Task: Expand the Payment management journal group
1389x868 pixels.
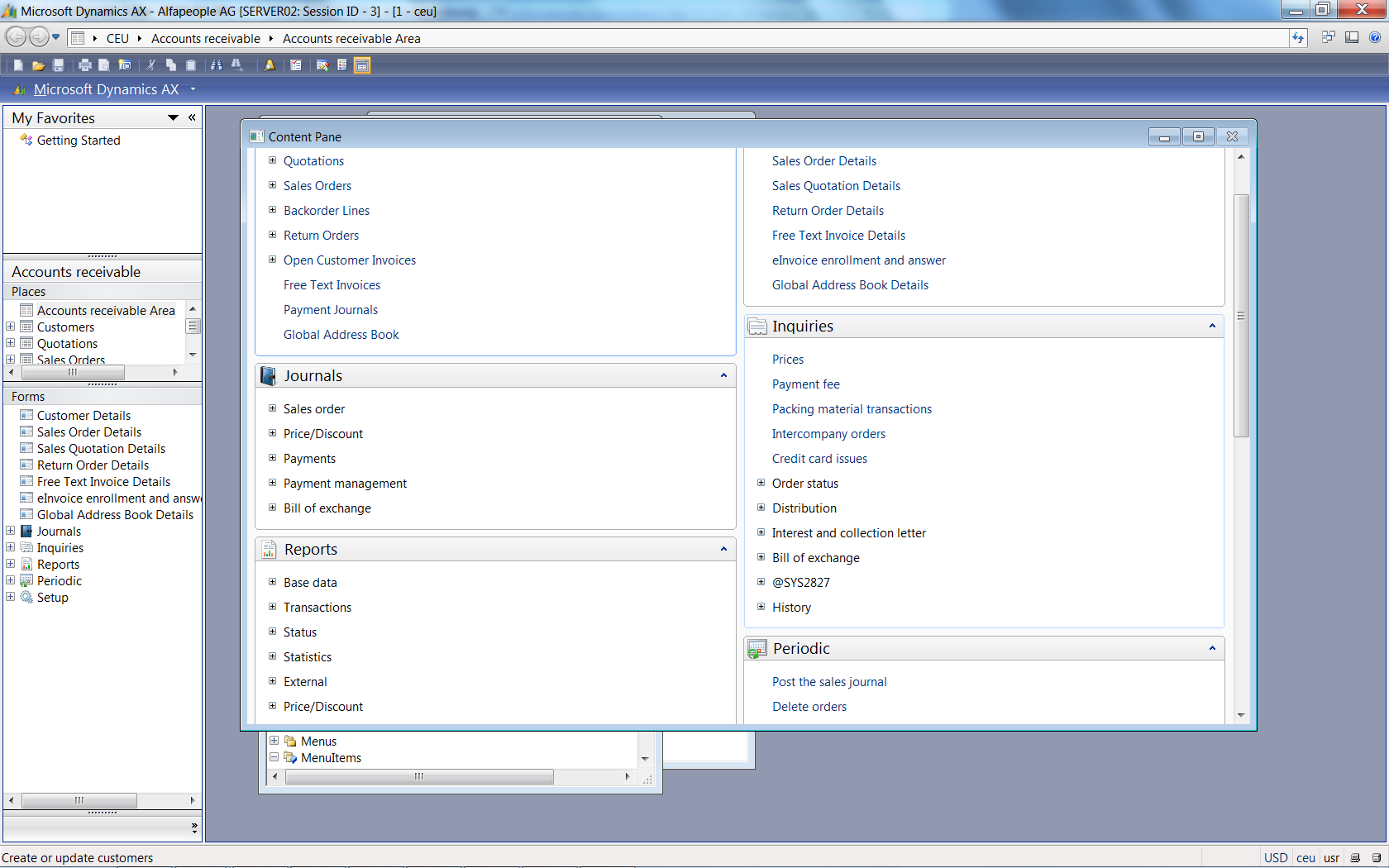Action: pos(272,483)
